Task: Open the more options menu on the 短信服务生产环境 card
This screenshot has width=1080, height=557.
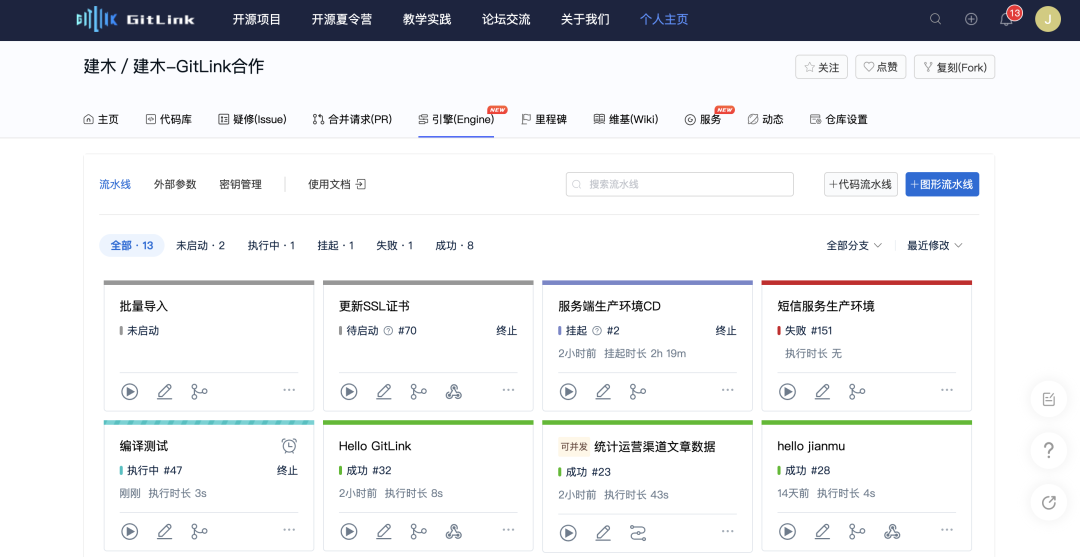Action: 947,390
